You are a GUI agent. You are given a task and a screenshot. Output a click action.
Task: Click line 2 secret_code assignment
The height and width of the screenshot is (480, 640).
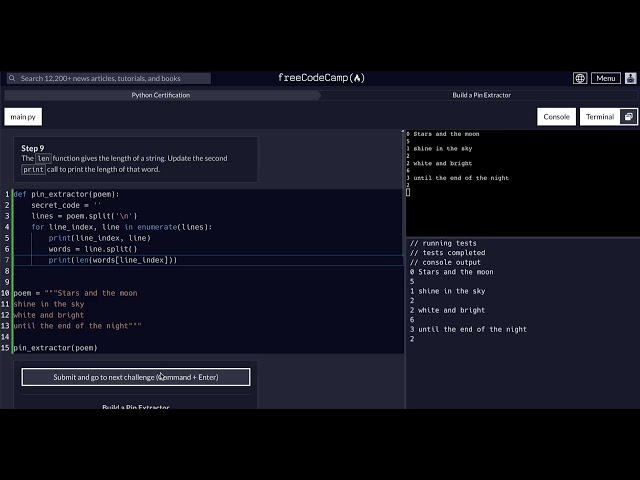66,205
